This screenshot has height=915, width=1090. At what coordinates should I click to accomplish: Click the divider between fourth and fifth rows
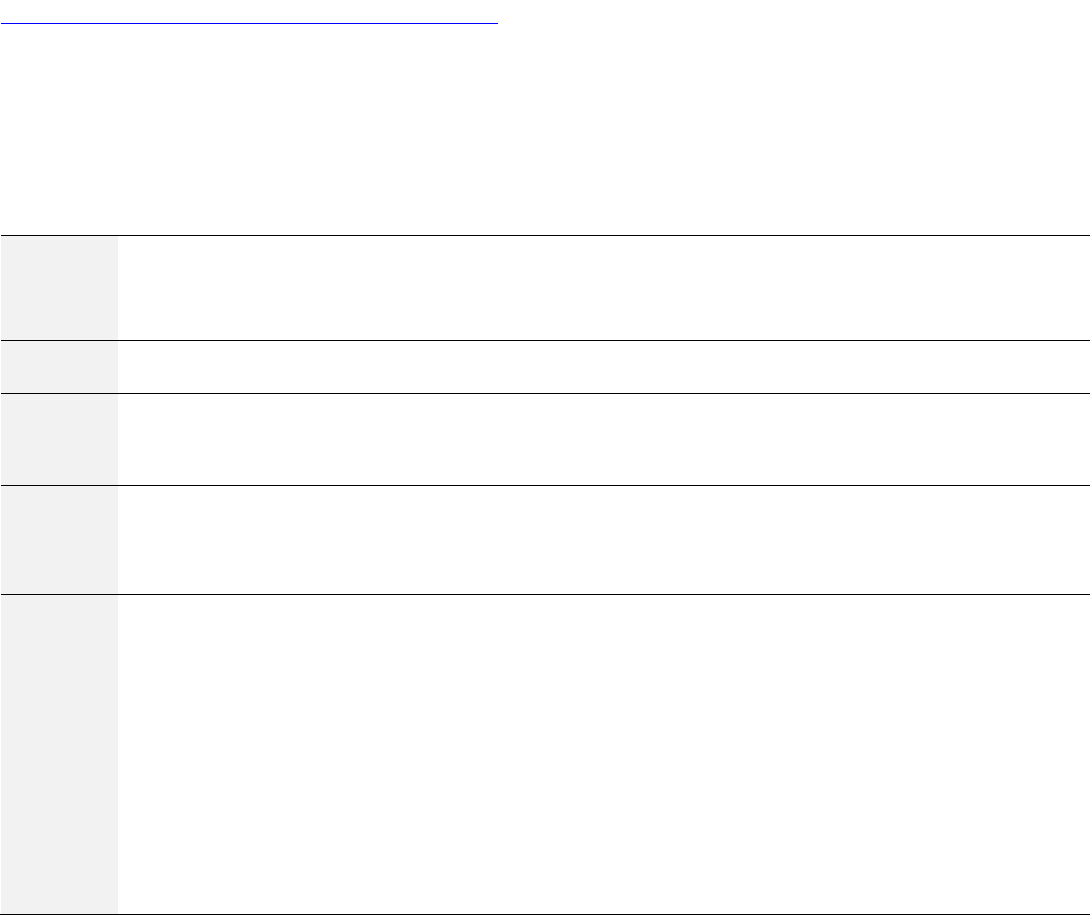coord(544,595)
